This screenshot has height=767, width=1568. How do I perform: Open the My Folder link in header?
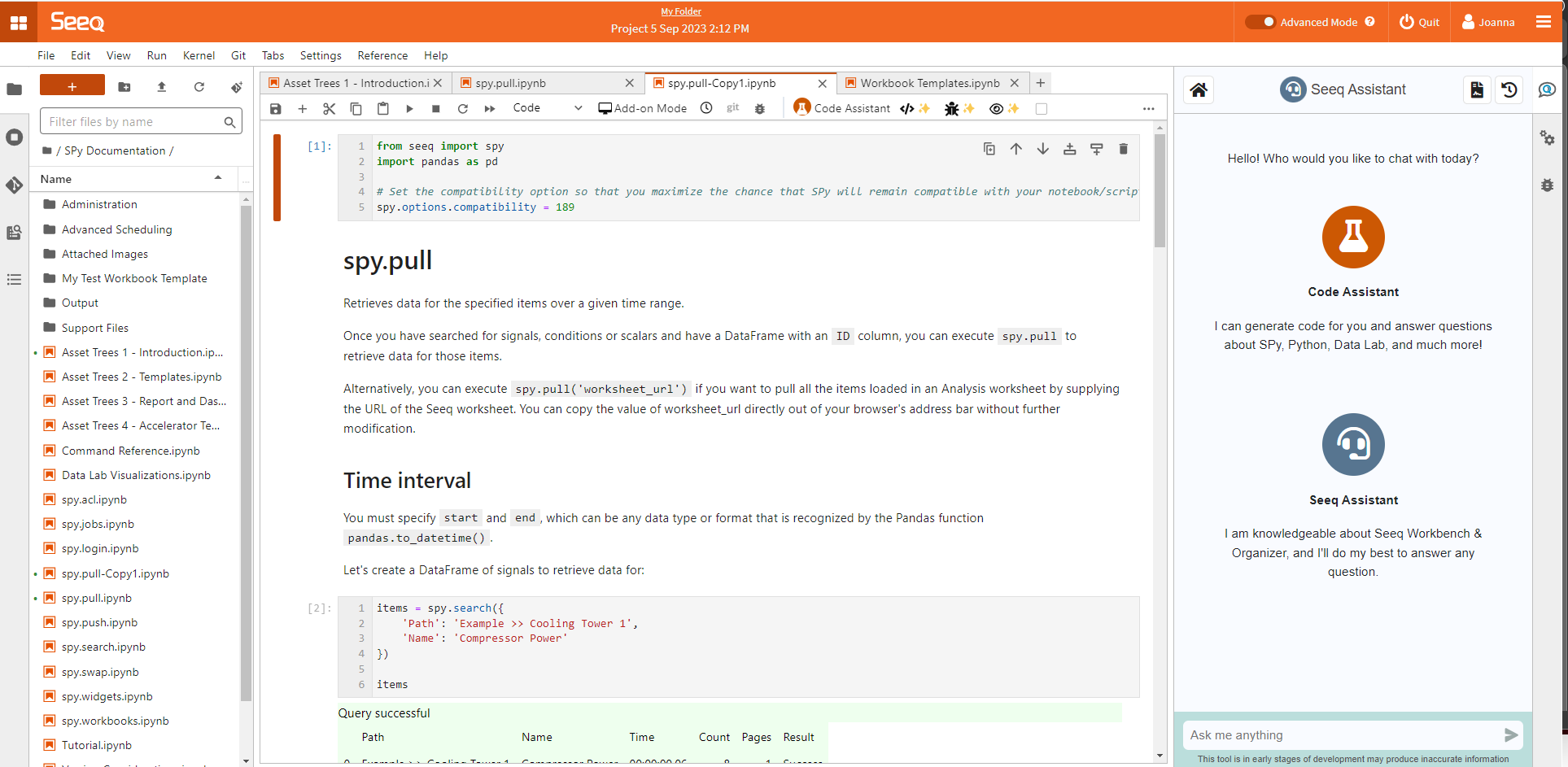pos(680,11)
